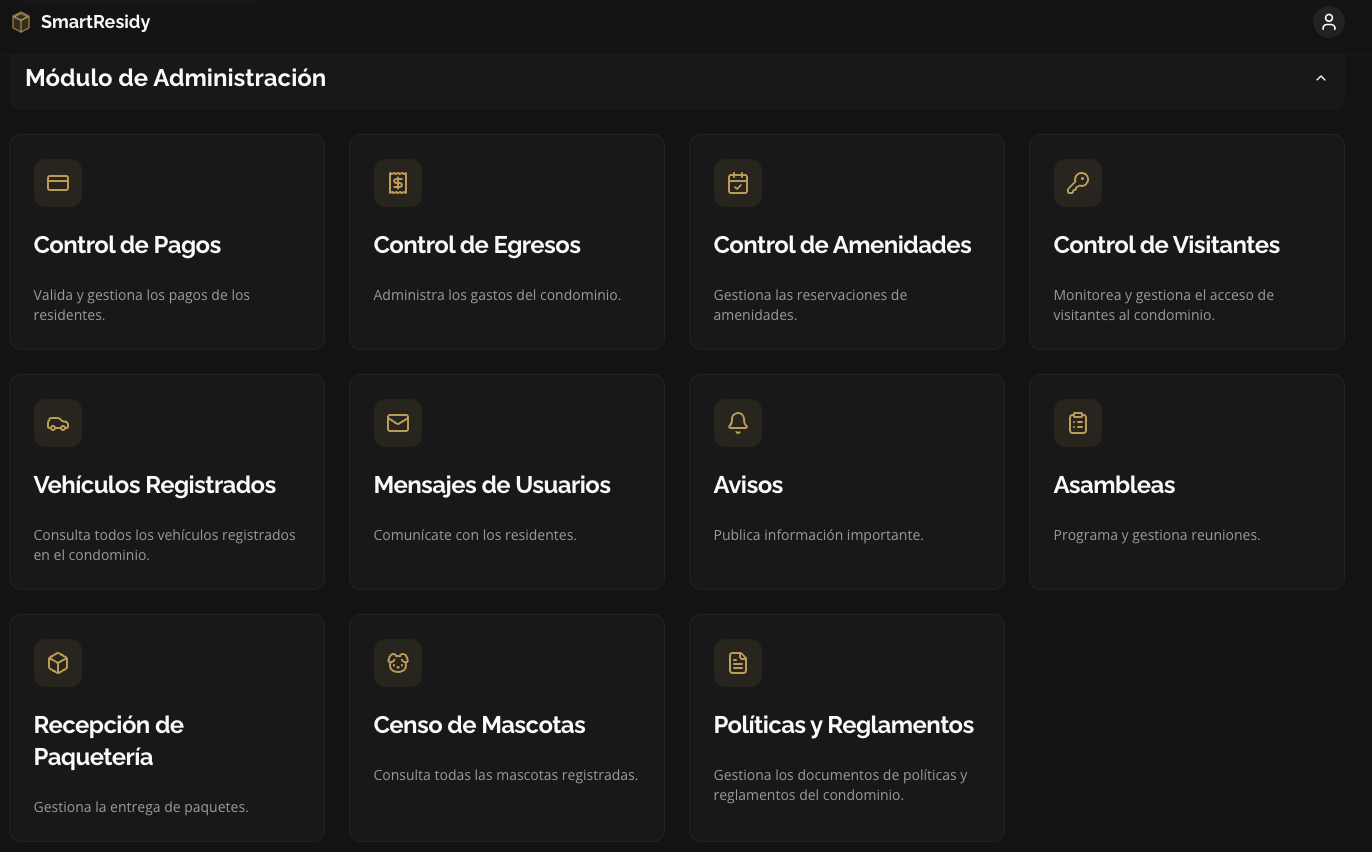Viewport: 1372px width, 852px height.
Task: Select the document icon on Políticas y Reglamentos
Action: tap(738, 663)
